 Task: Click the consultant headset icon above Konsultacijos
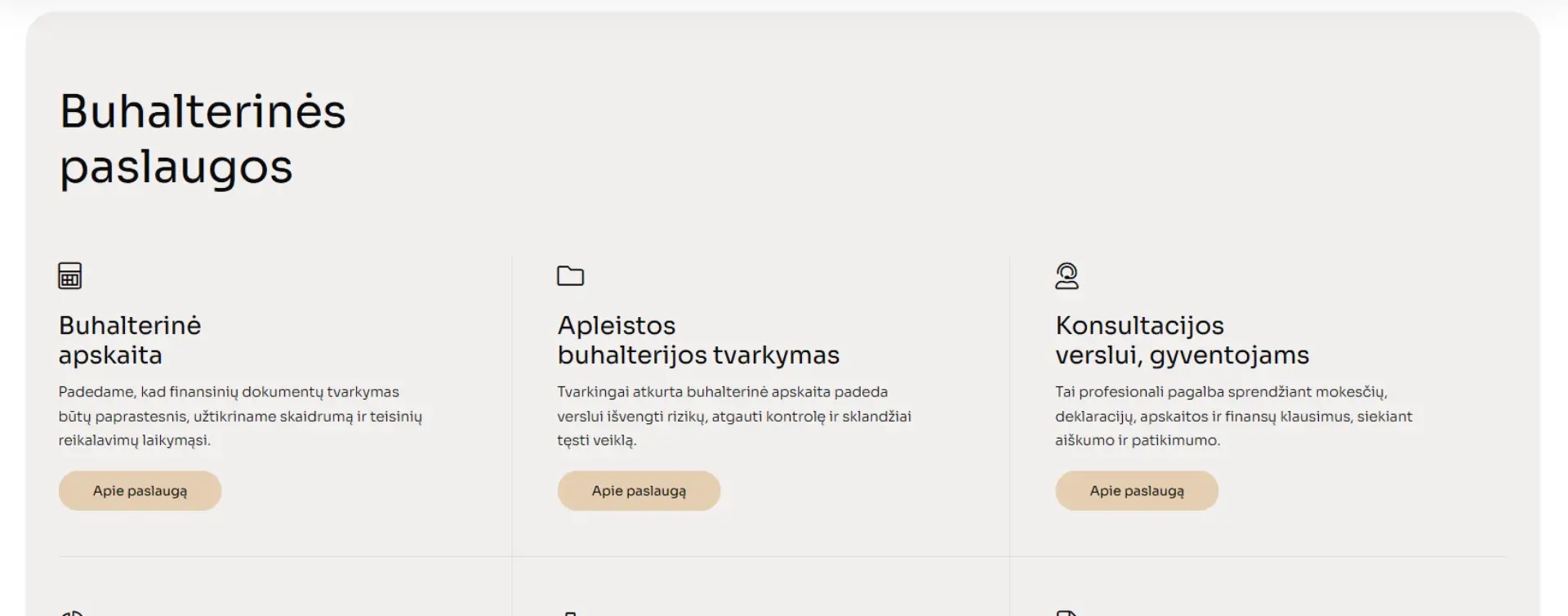pyautogui.click(x=1067, y=276)
